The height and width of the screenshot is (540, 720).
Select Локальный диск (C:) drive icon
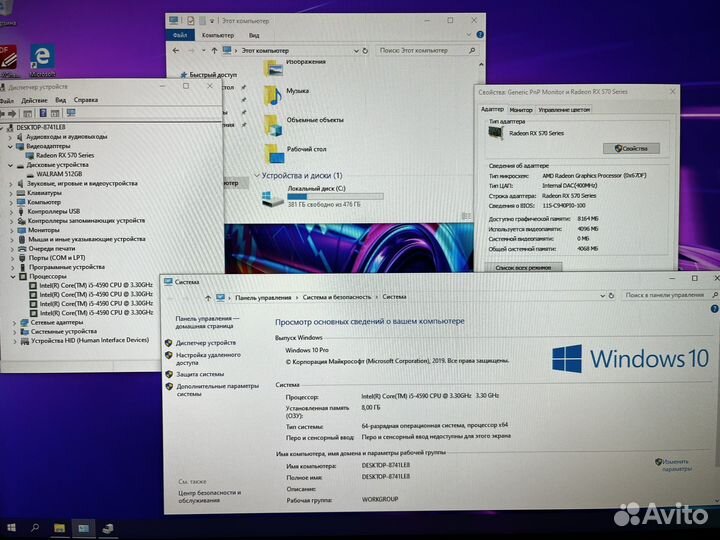pos(273,199)
